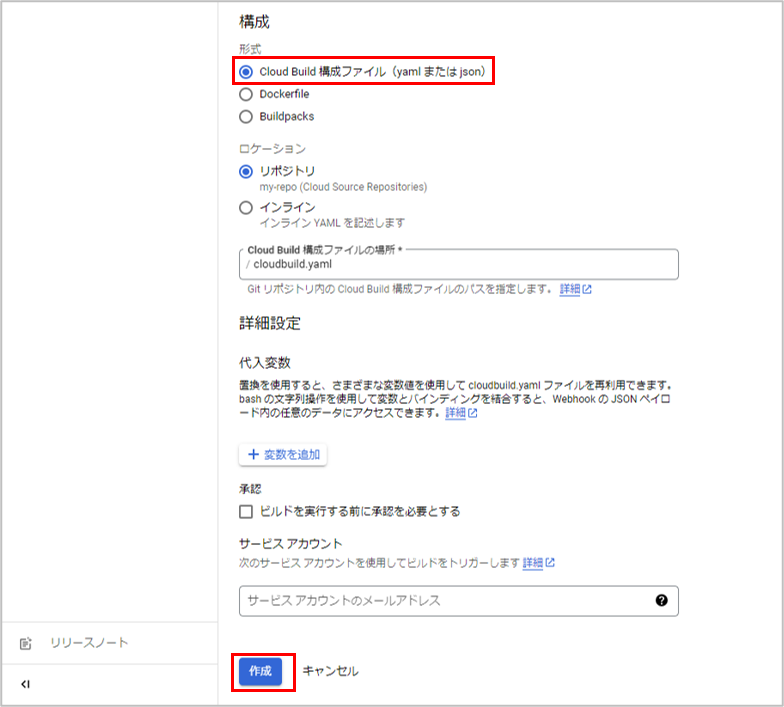
Task: Click the service account email field
Action: click(x=458, y=600)
